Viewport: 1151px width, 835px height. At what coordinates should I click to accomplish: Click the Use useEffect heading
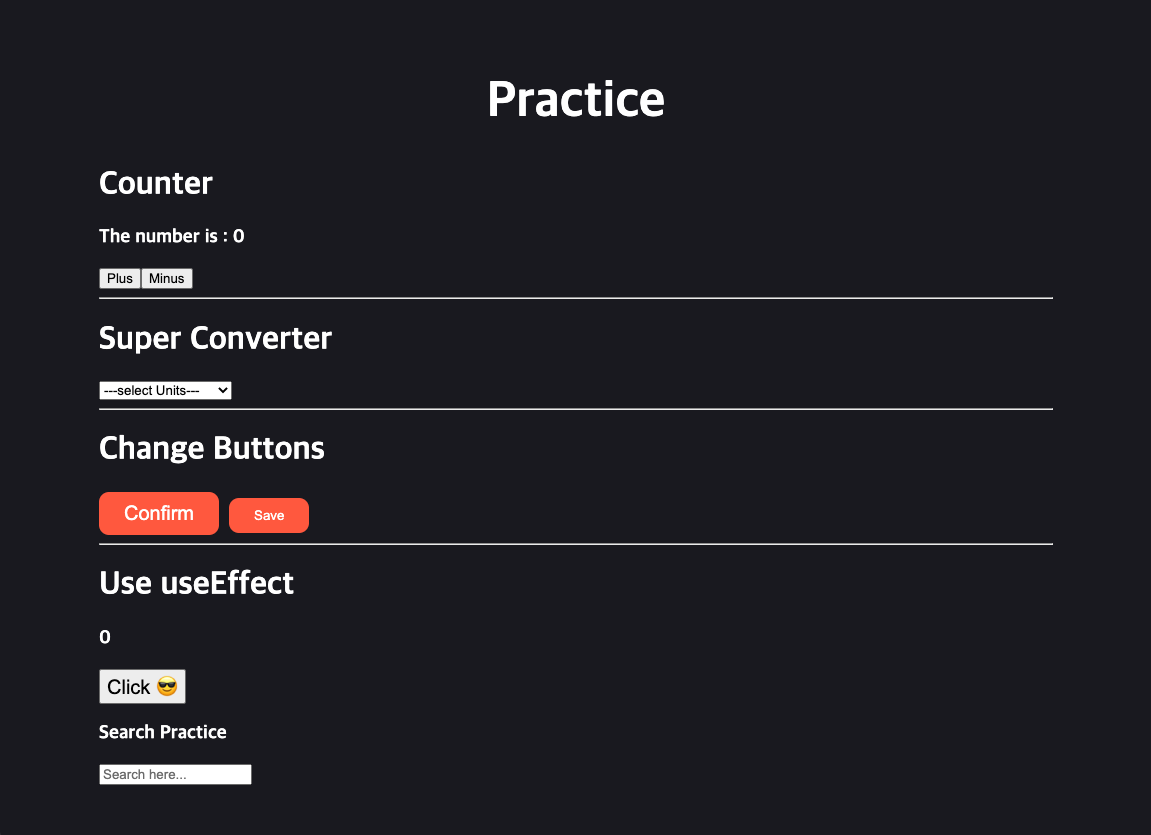(x=196, y=583)
